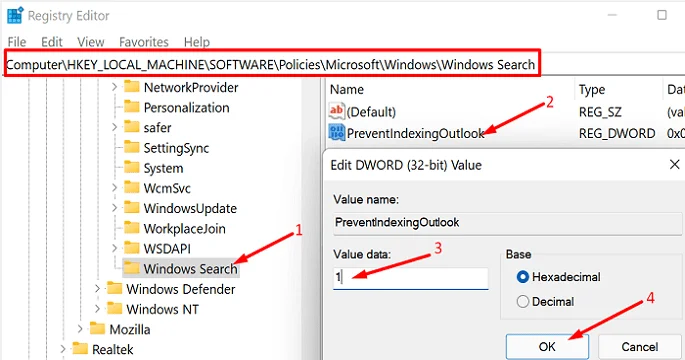Open the Favorites menu
The width and height of the screenshot is (685, 360).
pos(144,42)
